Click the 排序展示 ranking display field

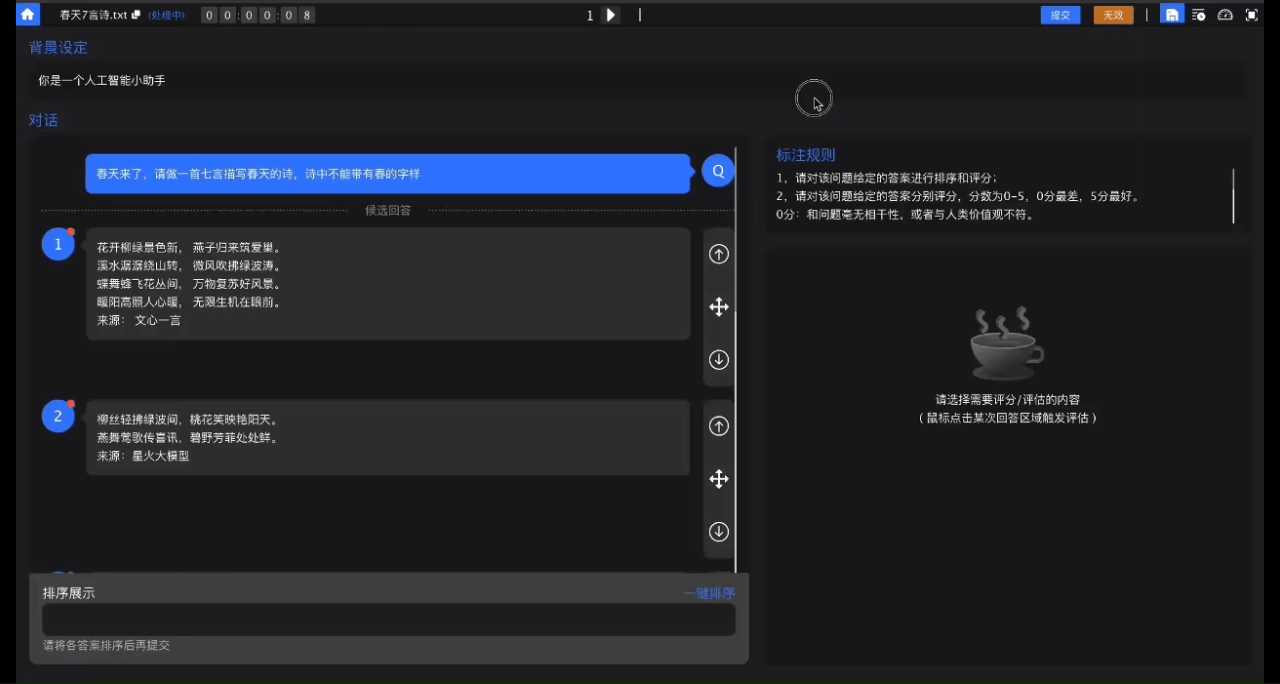coord(388,619)
